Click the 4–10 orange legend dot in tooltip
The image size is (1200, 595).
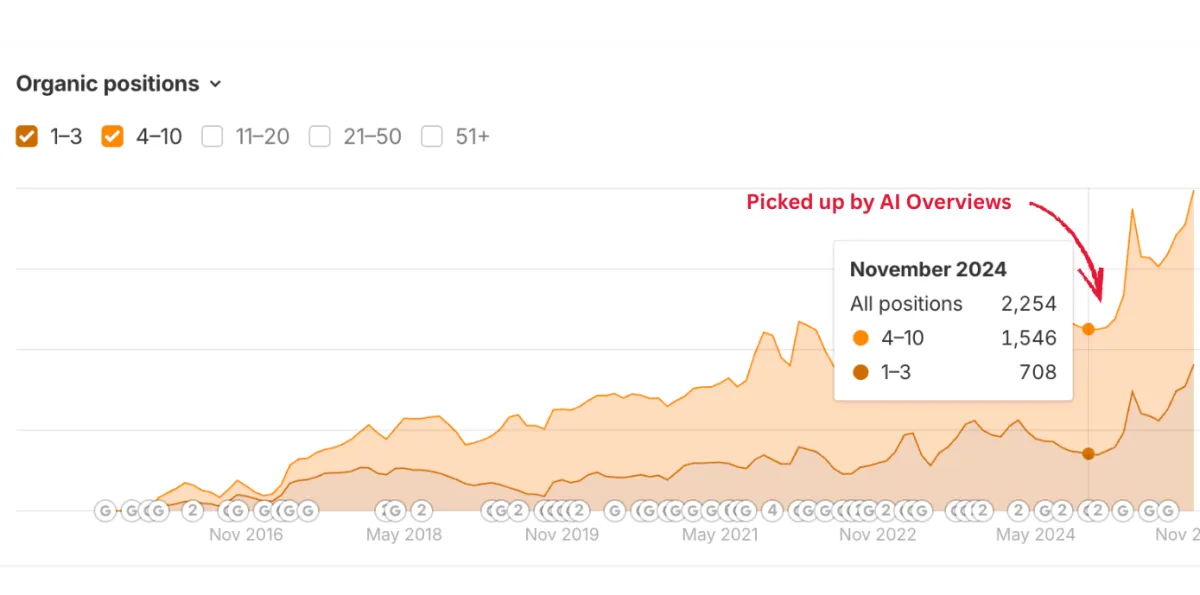coord(861,338)
